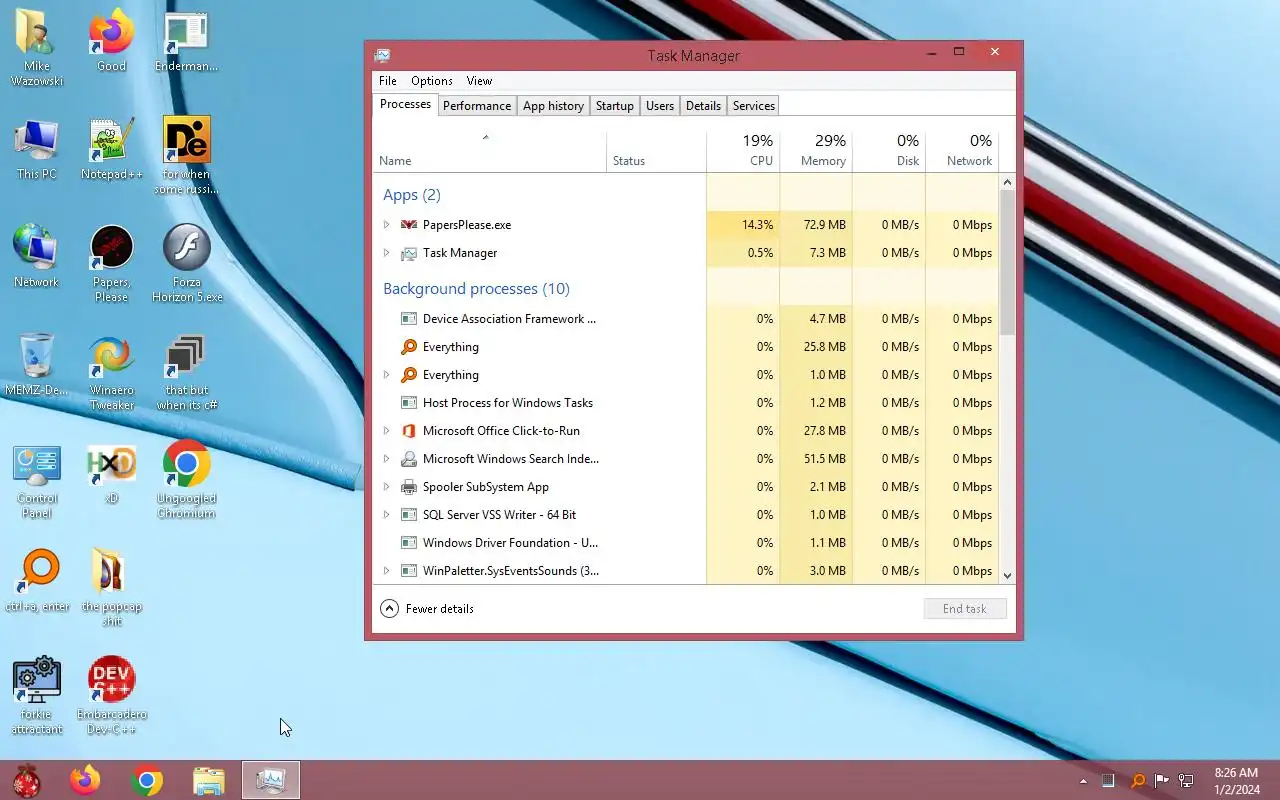Click the Microsoft Office Click-to-Run icon
The width and height of the screenshot is (1280, 800).
[x=408, y=431]
